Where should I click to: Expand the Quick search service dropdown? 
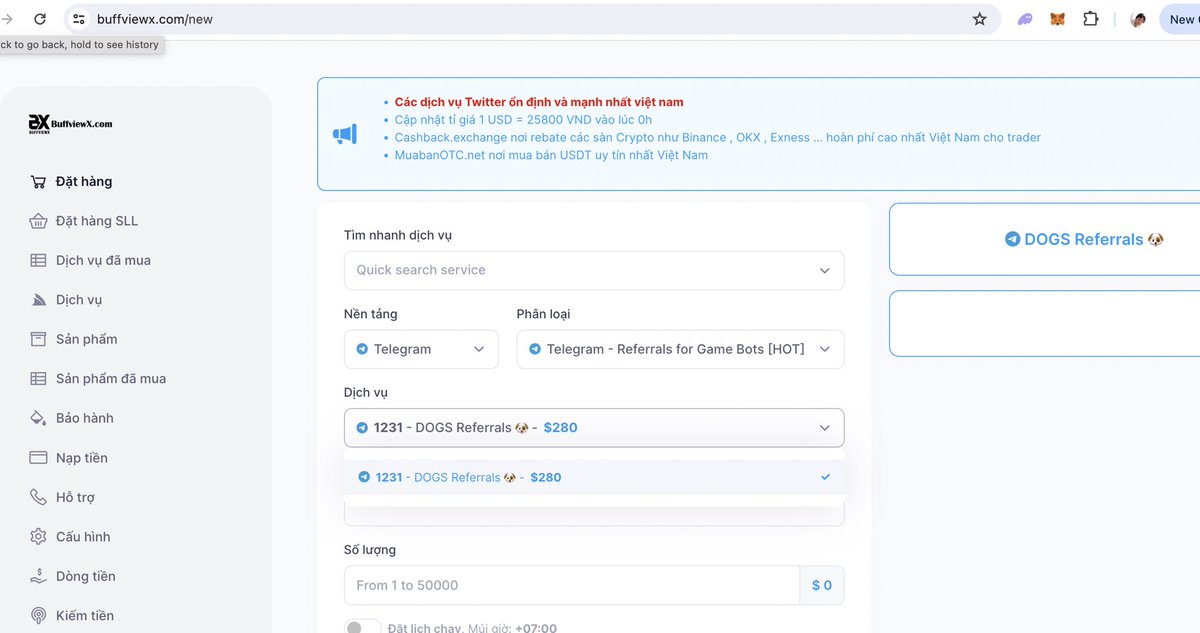594,270
